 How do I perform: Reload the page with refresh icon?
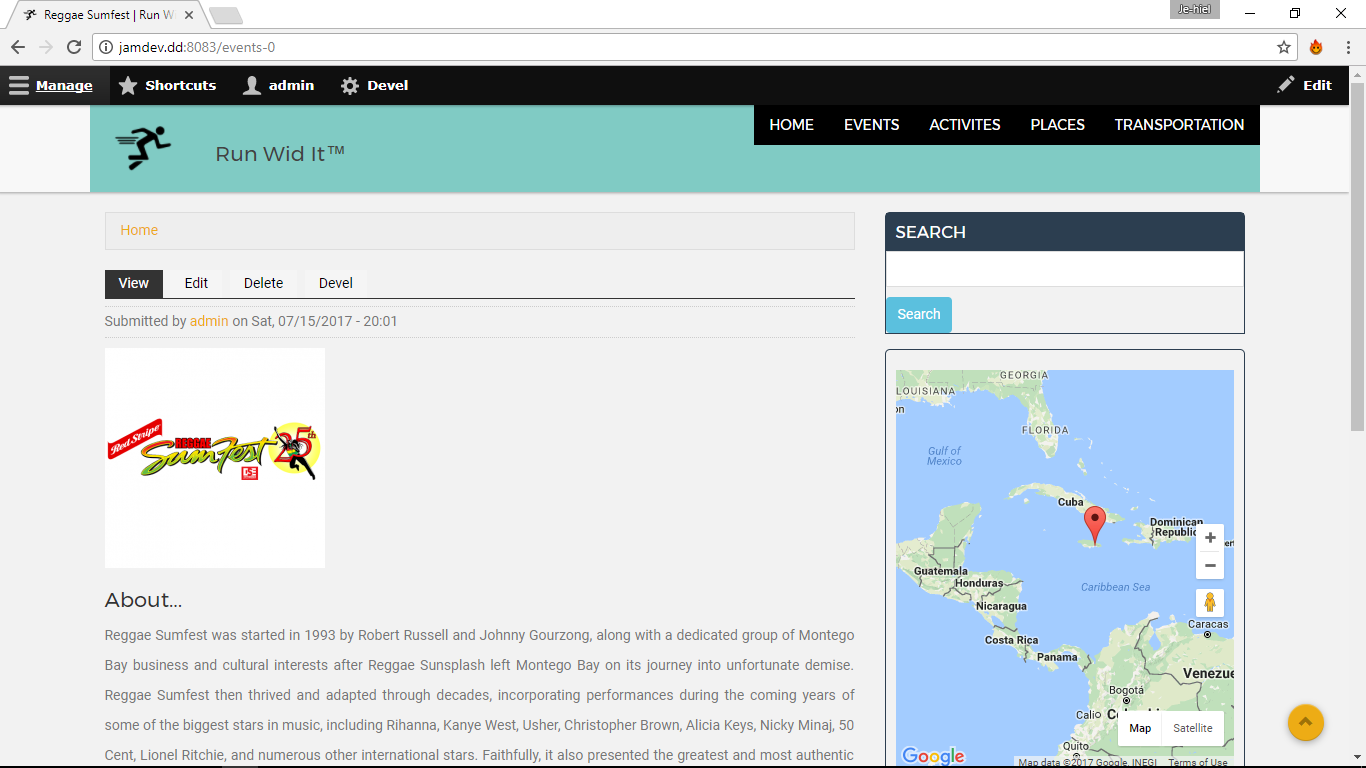74,47
